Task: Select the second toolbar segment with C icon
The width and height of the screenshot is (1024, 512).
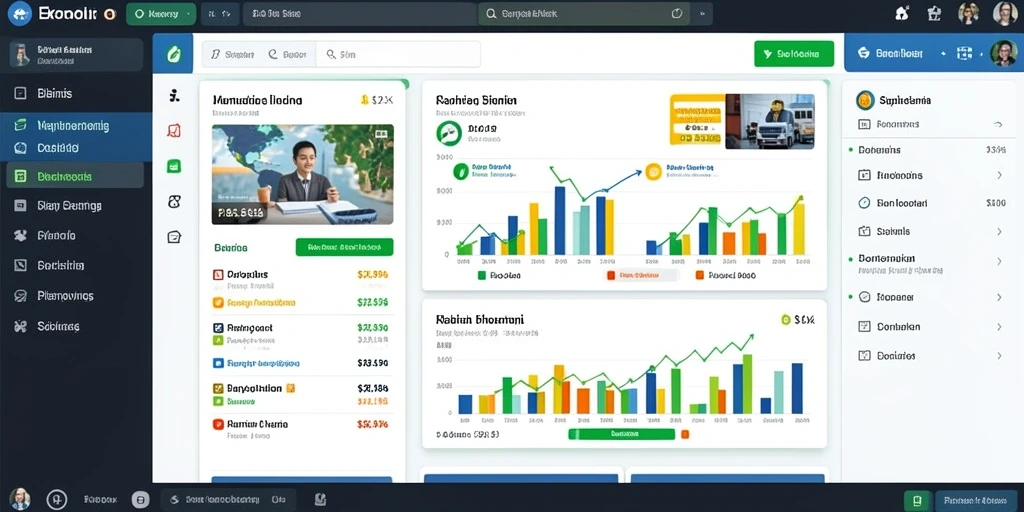Action: (288, 55)
